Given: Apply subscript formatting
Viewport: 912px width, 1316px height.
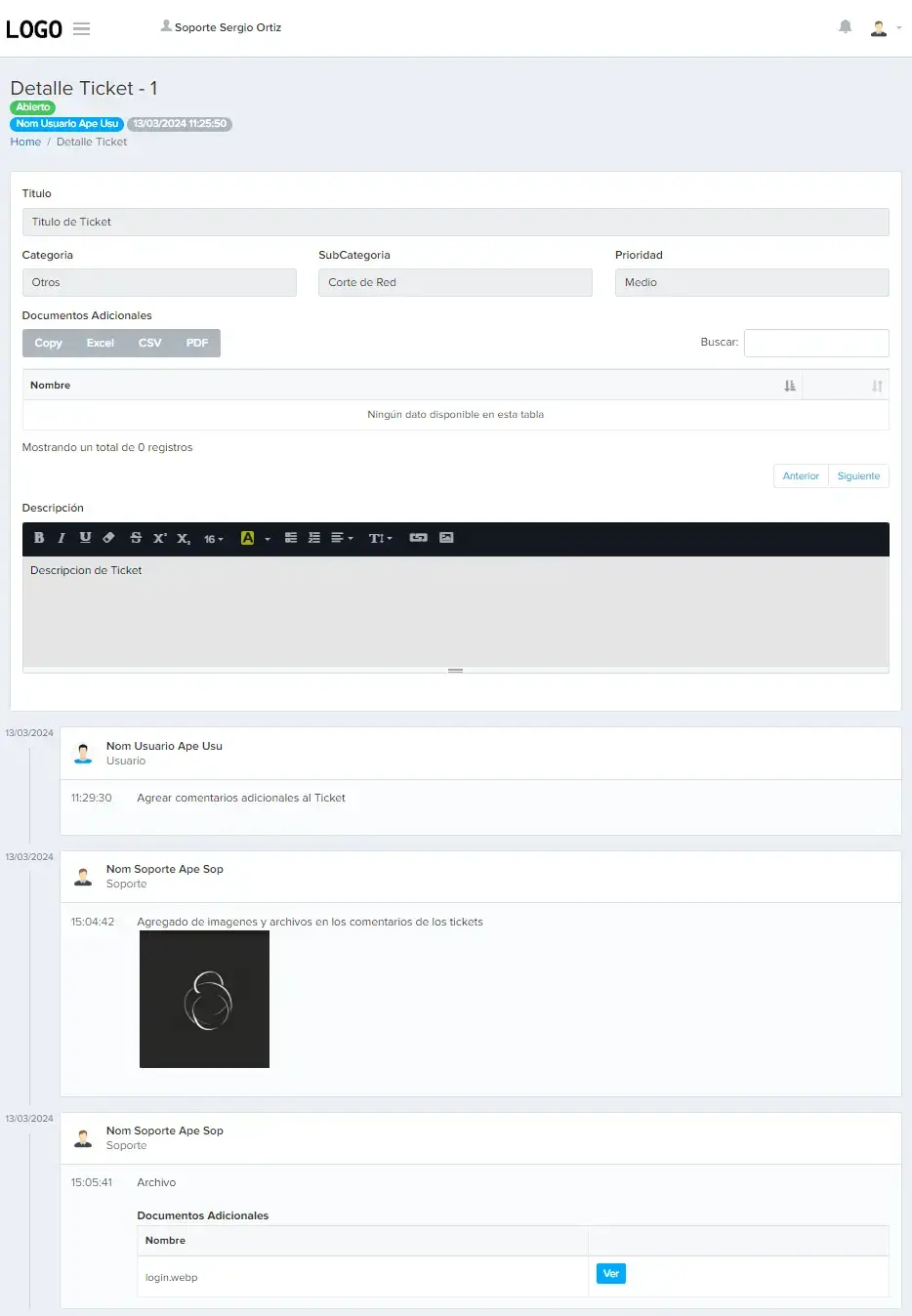Looking at the screenshot, I should coord(183,538).
